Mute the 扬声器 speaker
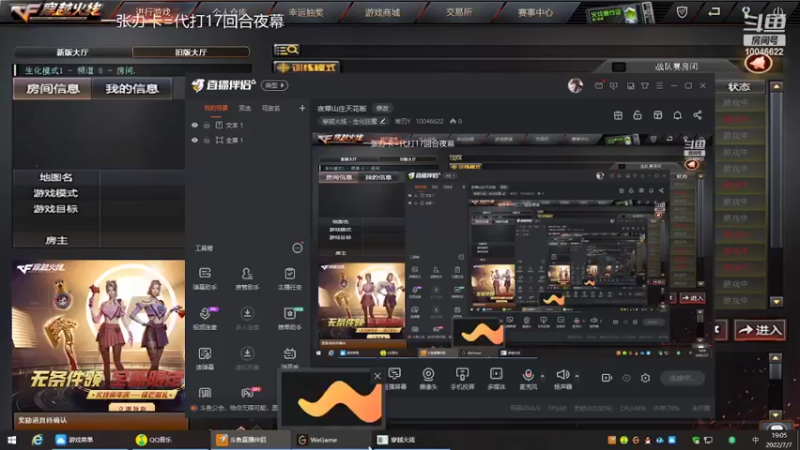The width and height of the screenshot is (800, 450). coord(563,379)
